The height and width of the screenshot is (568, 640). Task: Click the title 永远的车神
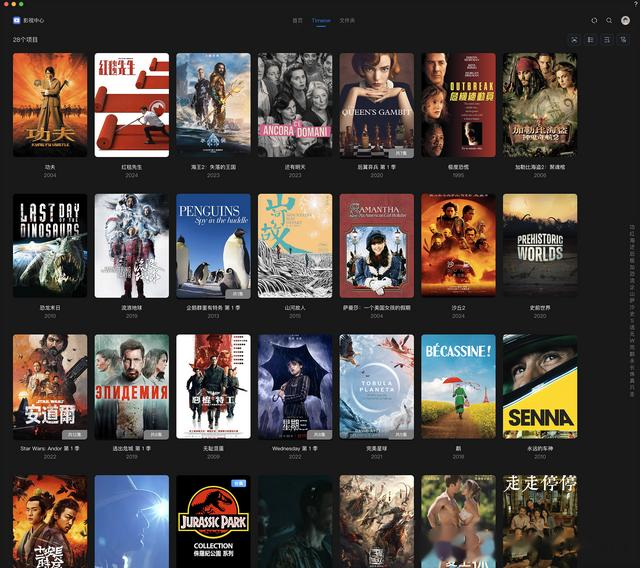pos(540,448)
